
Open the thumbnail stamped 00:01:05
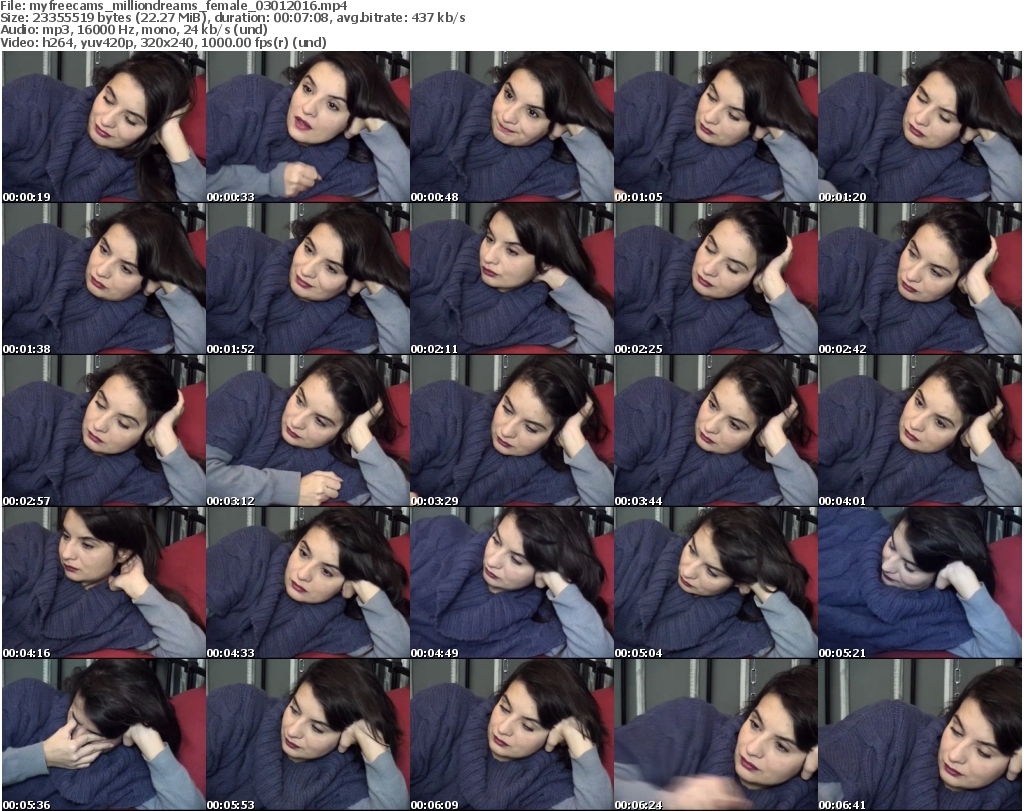716,127
